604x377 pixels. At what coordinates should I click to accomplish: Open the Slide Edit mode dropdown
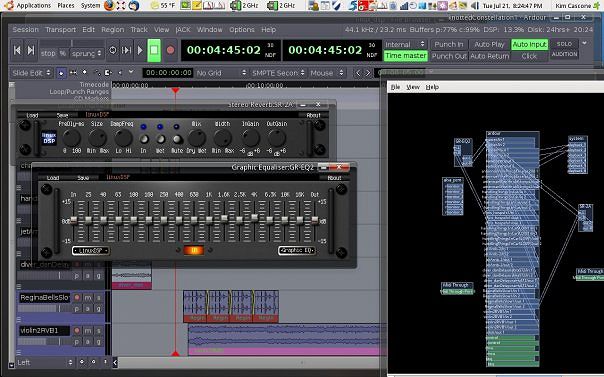tap(32, 73)
